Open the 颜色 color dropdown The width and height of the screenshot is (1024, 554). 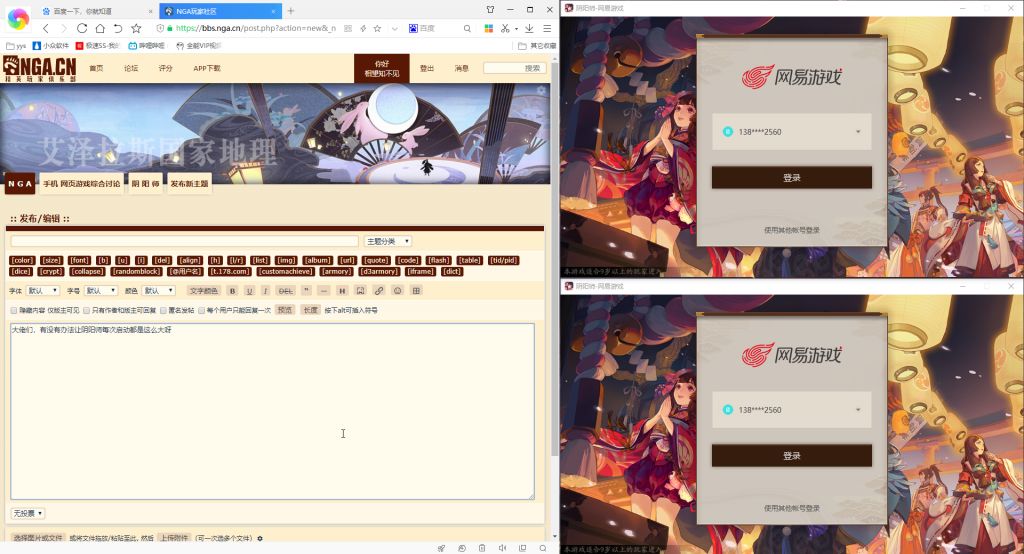point(159,291)
